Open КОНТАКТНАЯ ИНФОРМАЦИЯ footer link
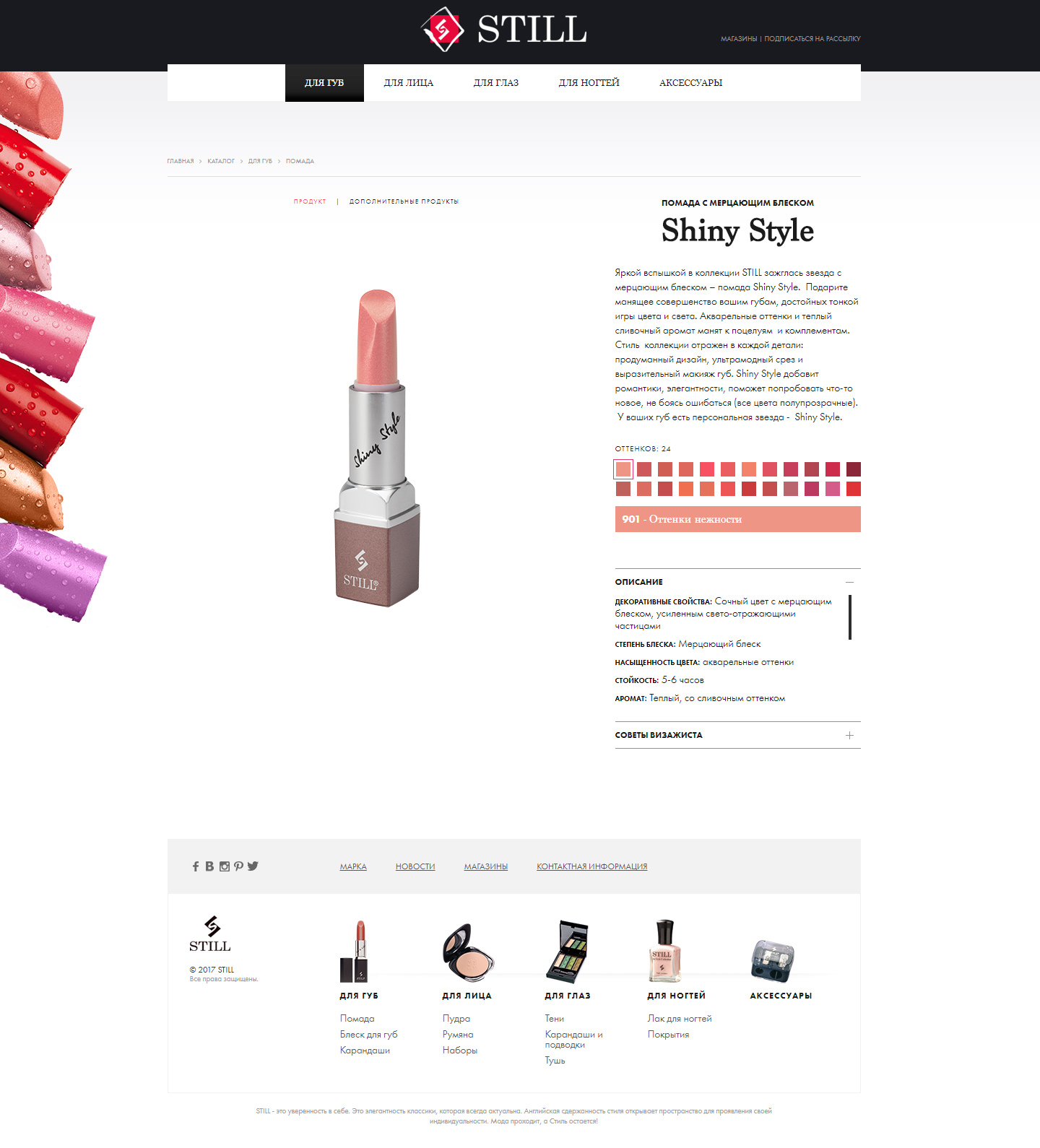 click(591, 866)
